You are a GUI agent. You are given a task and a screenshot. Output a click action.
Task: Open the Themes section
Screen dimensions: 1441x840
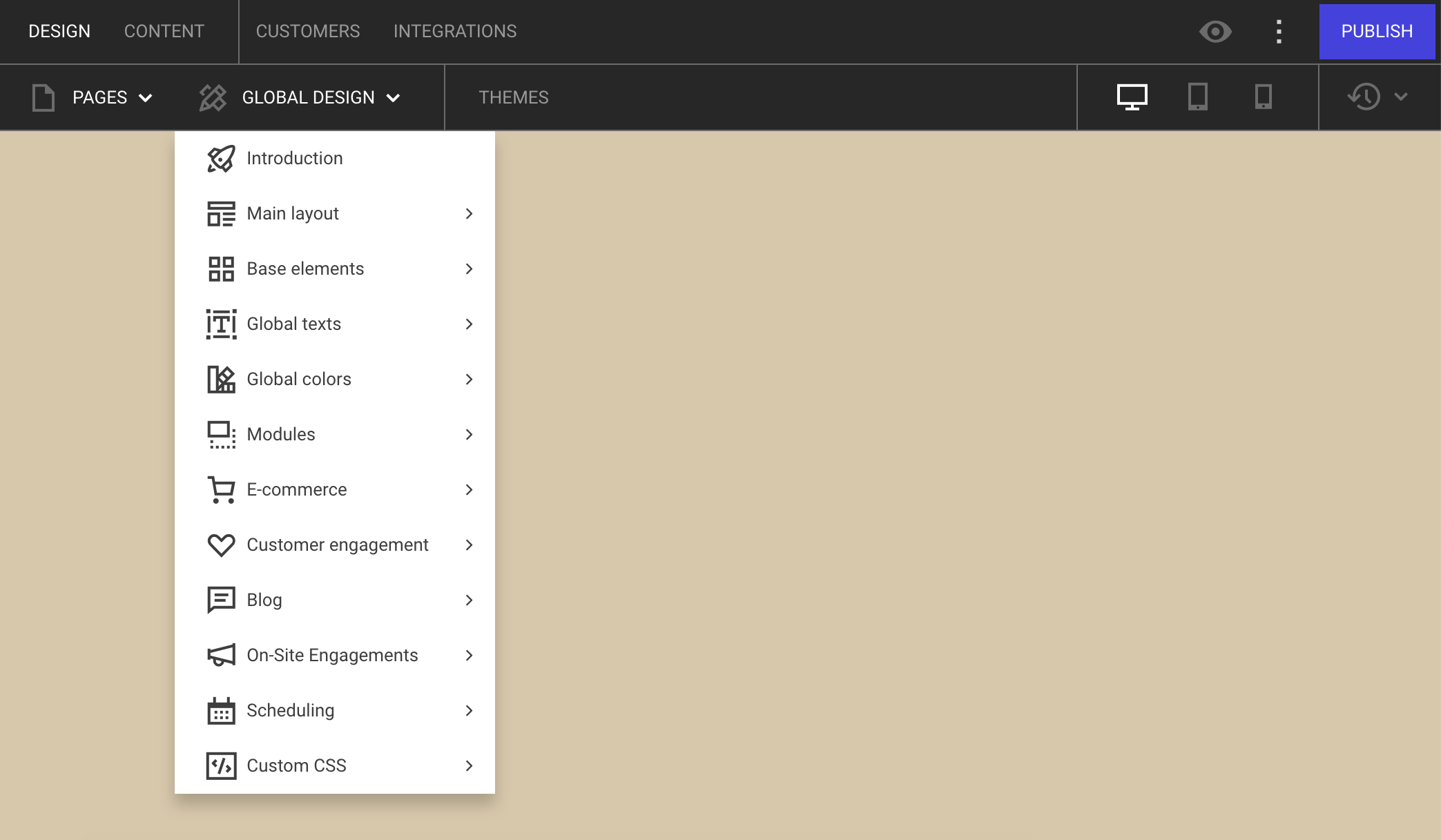pos(514,98)
